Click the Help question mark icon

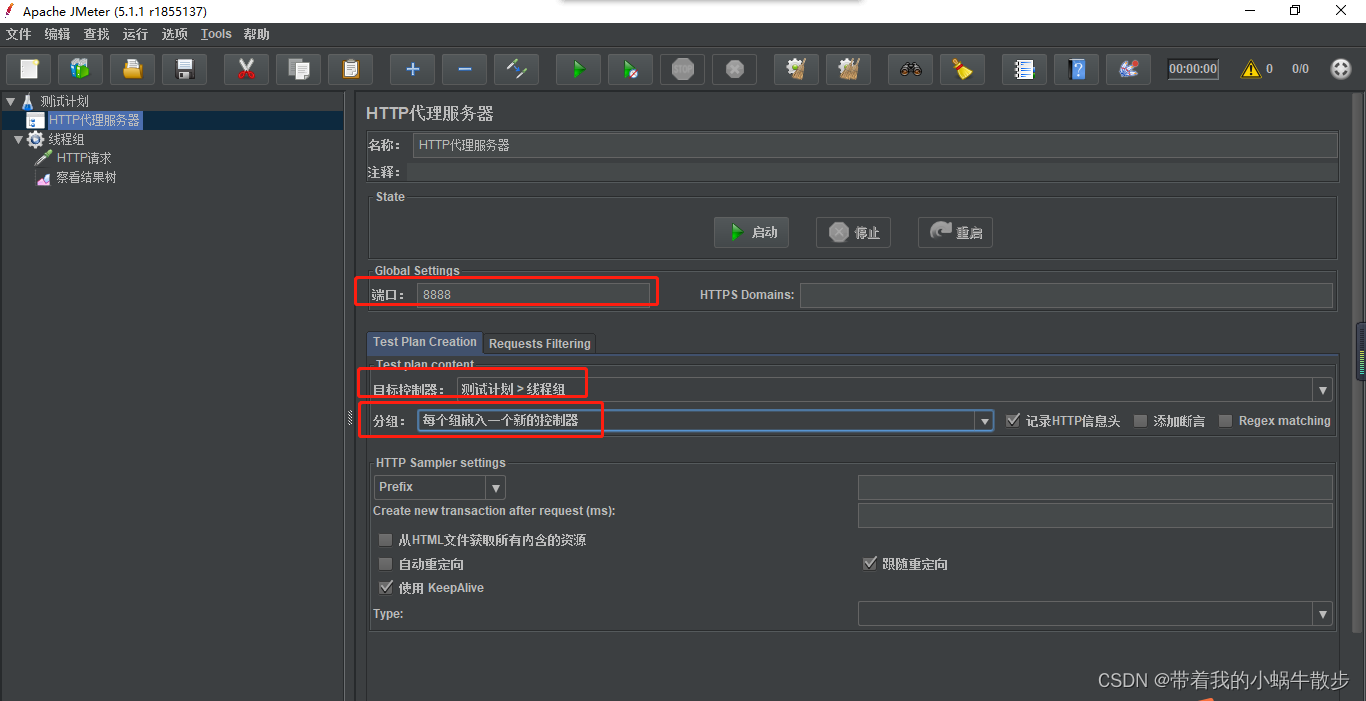1076,69
